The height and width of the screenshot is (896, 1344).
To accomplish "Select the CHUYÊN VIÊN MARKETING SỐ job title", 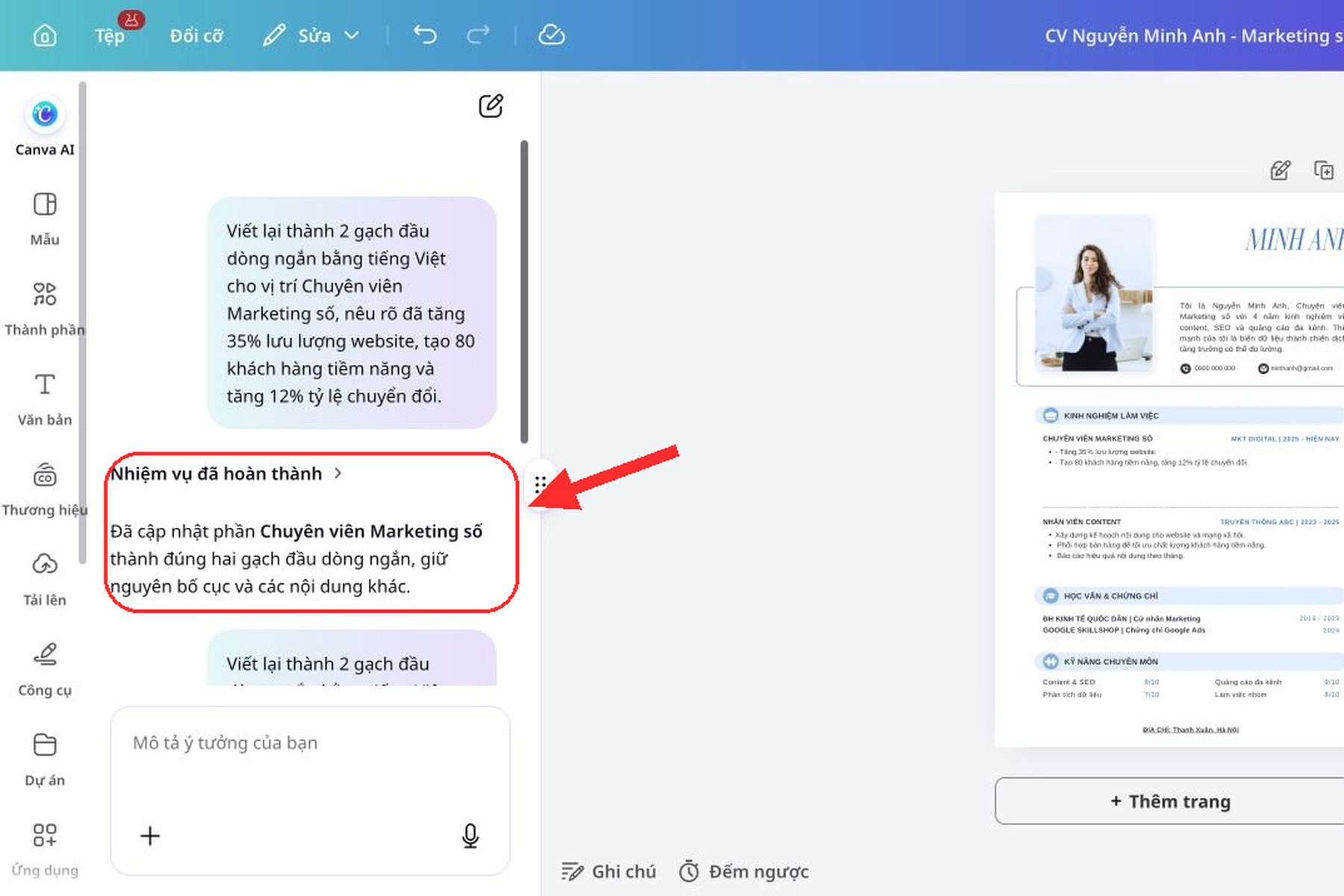I will [1098, 438].
